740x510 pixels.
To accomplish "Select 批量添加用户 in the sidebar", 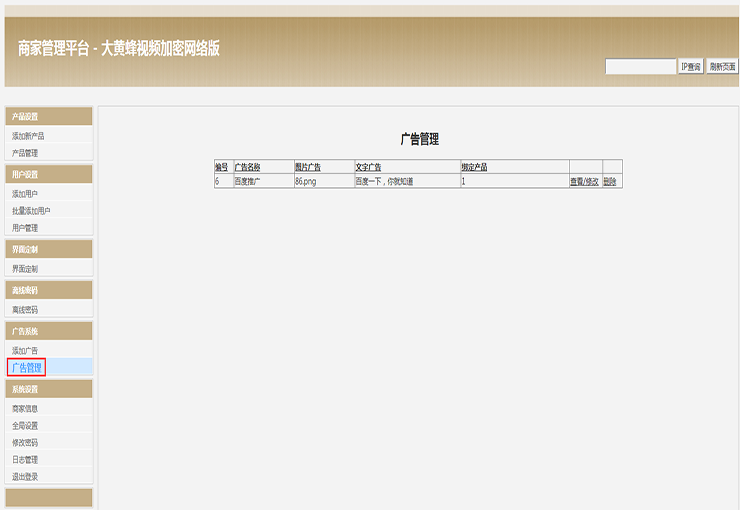I will (31, 211).
